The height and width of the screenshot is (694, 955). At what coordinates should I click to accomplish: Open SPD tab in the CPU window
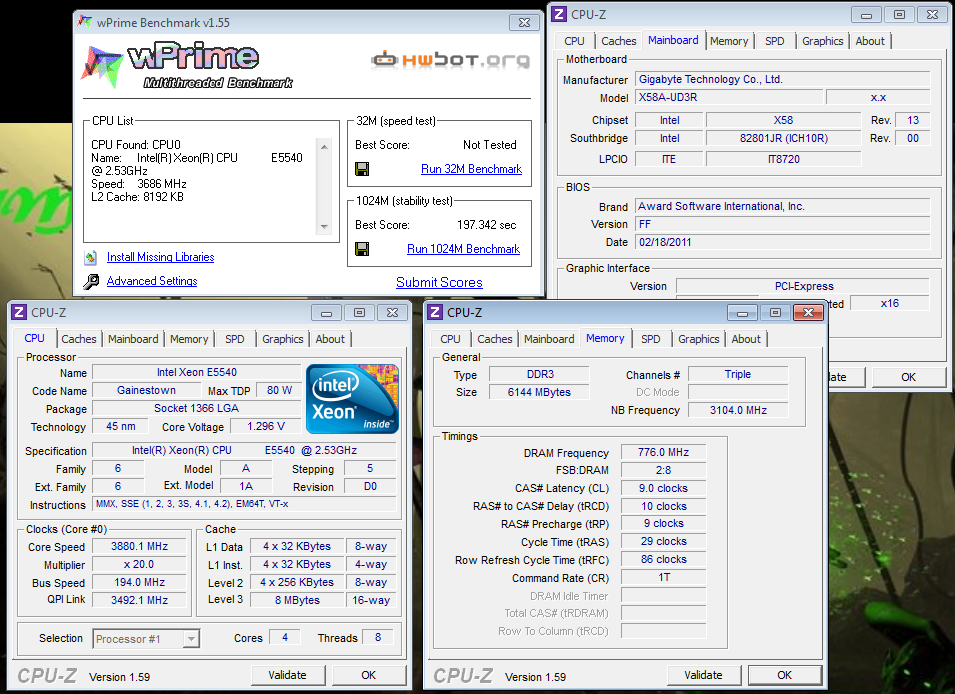click(234, 339)
